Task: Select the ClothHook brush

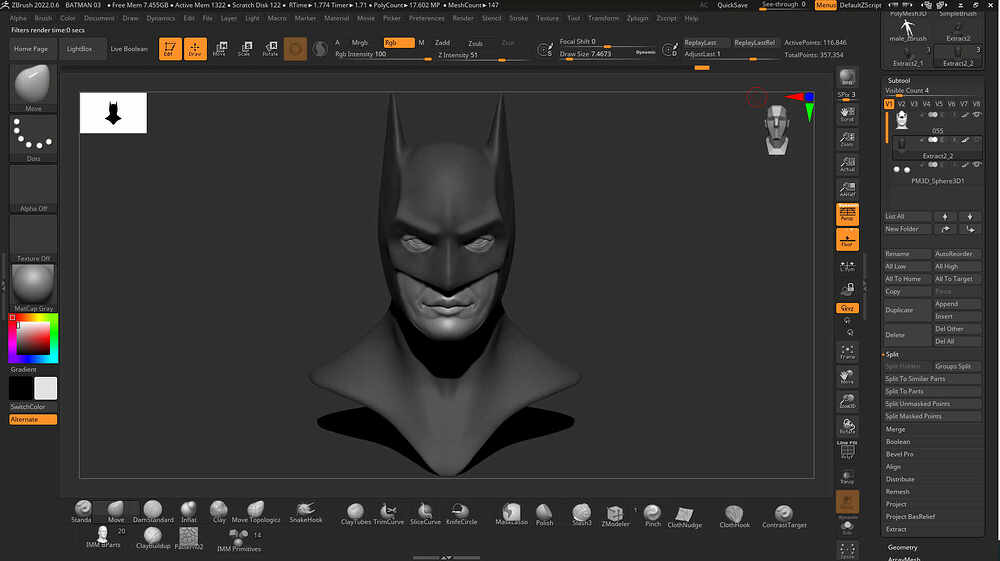Action: [735, 516]
